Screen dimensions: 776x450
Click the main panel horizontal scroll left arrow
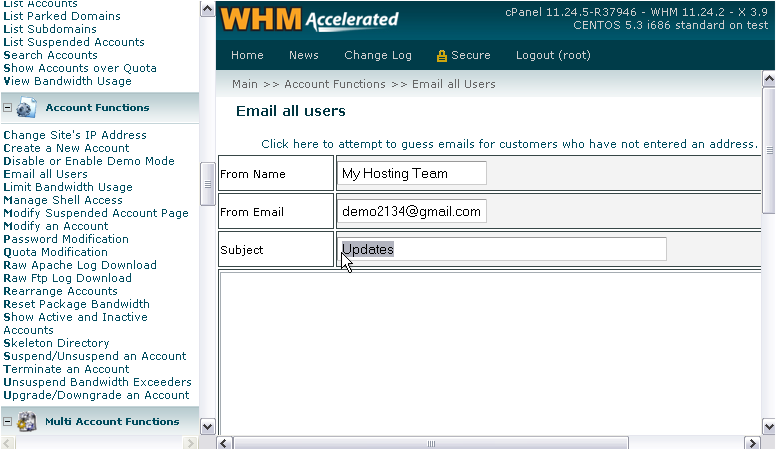click(224, 443)
